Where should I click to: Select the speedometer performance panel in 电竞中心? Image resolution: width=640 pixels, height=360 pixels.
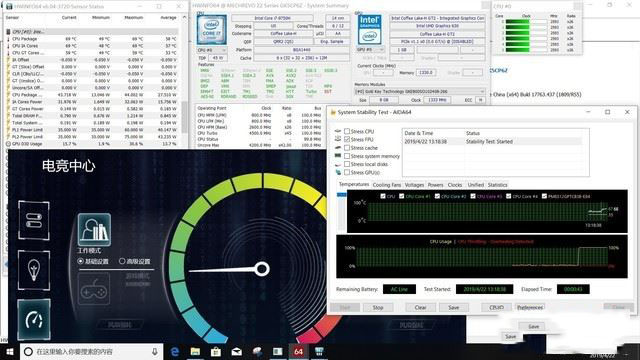(34, 320)
